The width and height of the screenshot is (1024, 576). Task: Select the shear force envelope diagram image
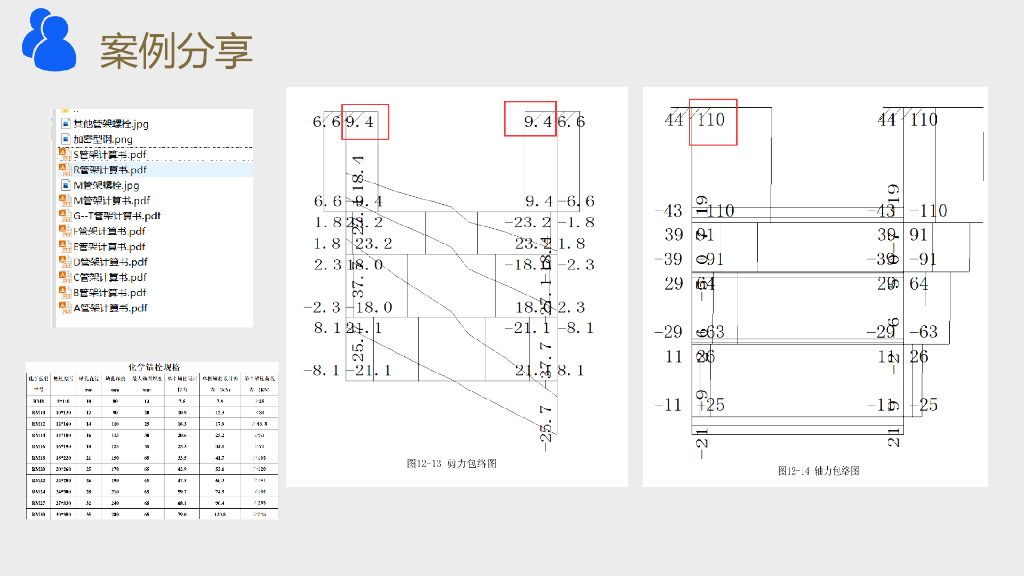pyautogui.click(x=456, y=287)
